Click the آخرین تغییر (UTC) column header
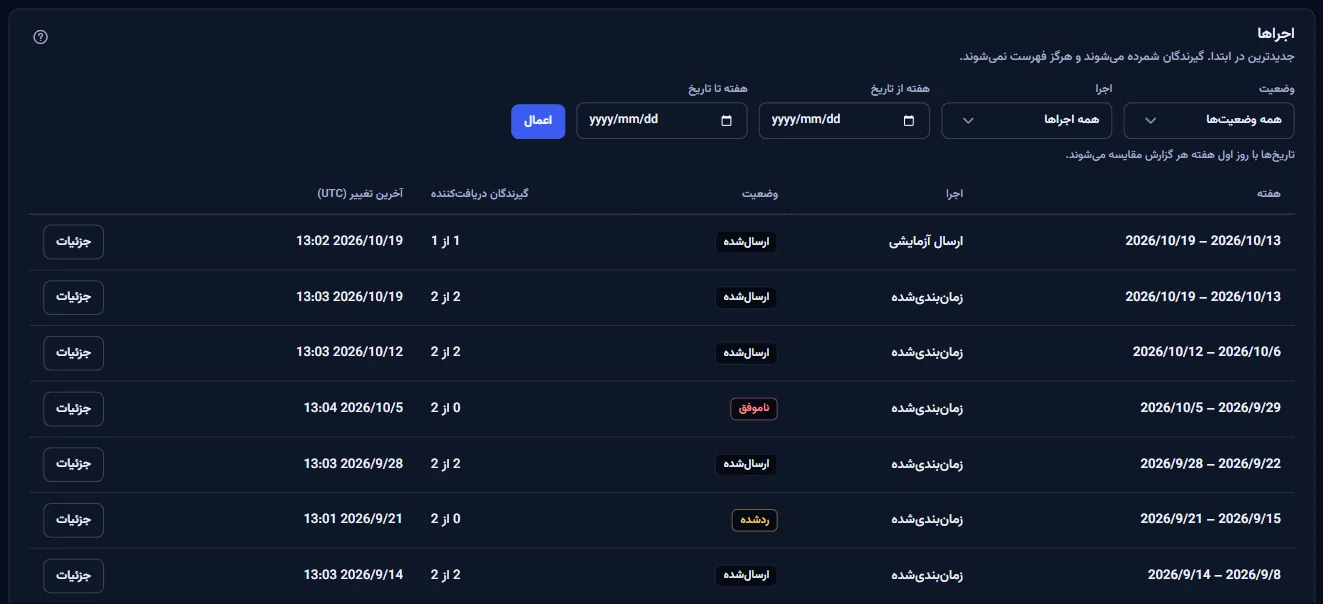The image size is (1323, 604). [360, 193]
